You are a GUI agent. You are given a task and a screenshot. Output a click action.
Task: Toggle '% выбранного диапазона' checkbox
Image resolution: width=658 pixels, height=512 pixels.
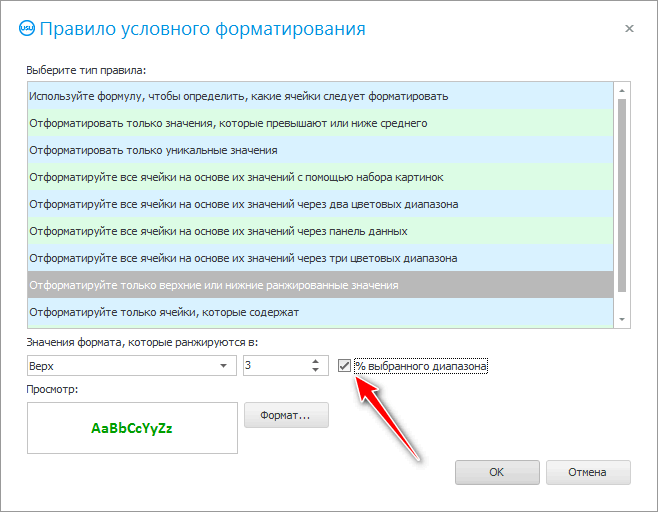pyautogui.click(x=344, y=366)
